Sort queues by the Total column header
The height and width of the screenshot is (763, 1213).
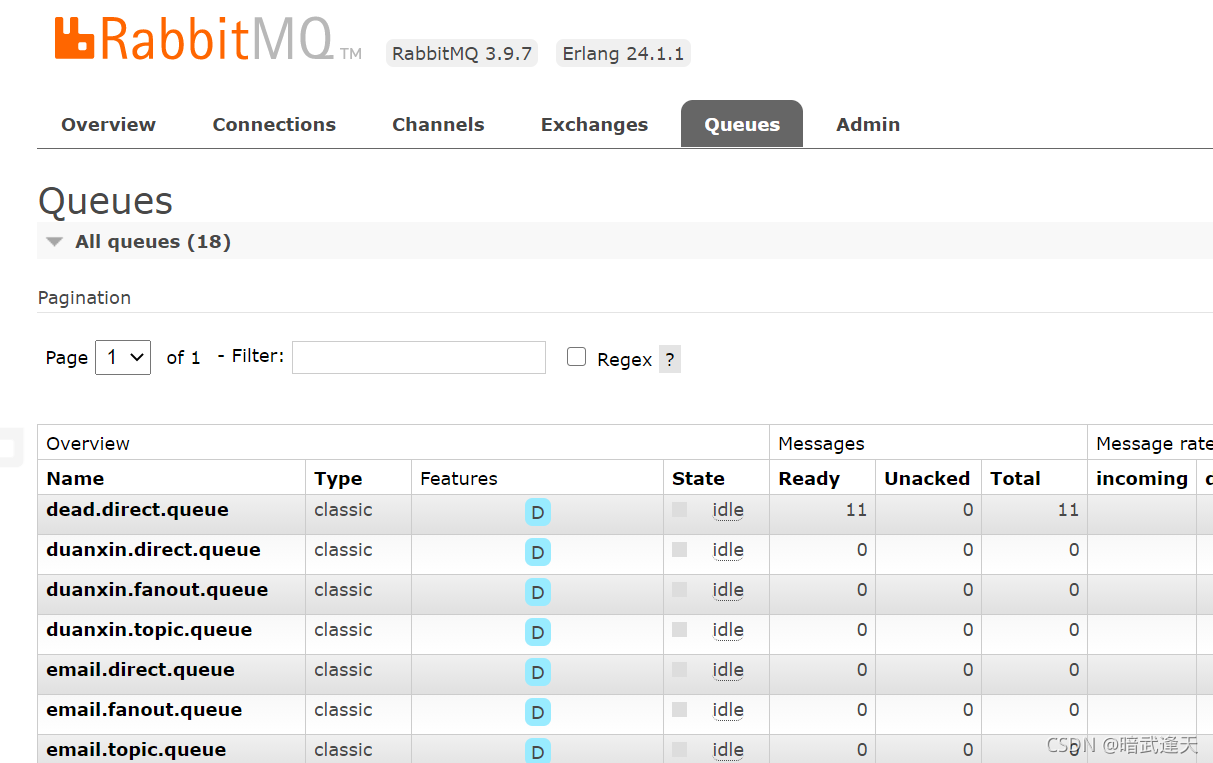1015,478
